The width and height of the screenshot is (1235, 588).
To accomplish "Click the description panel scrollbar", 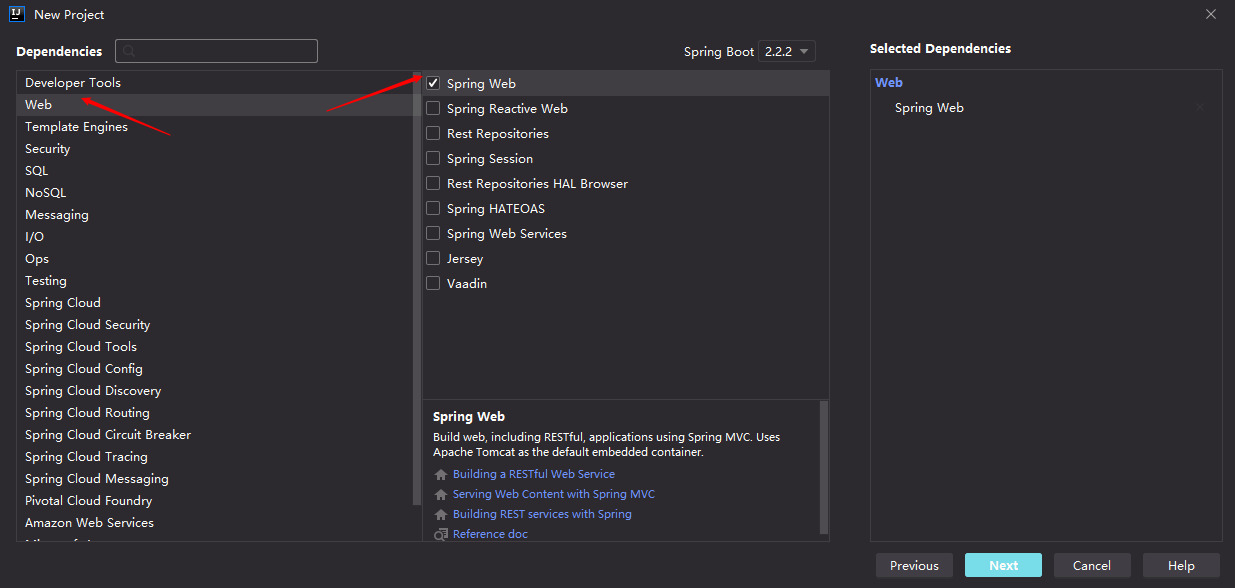I will click(824, 467).
